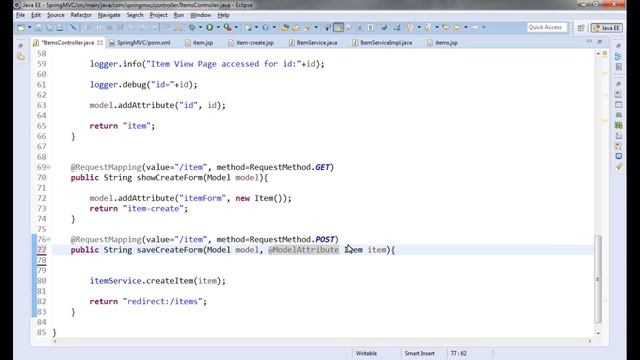
Task: Maximize the editor area
Action: tap(600, 41)
